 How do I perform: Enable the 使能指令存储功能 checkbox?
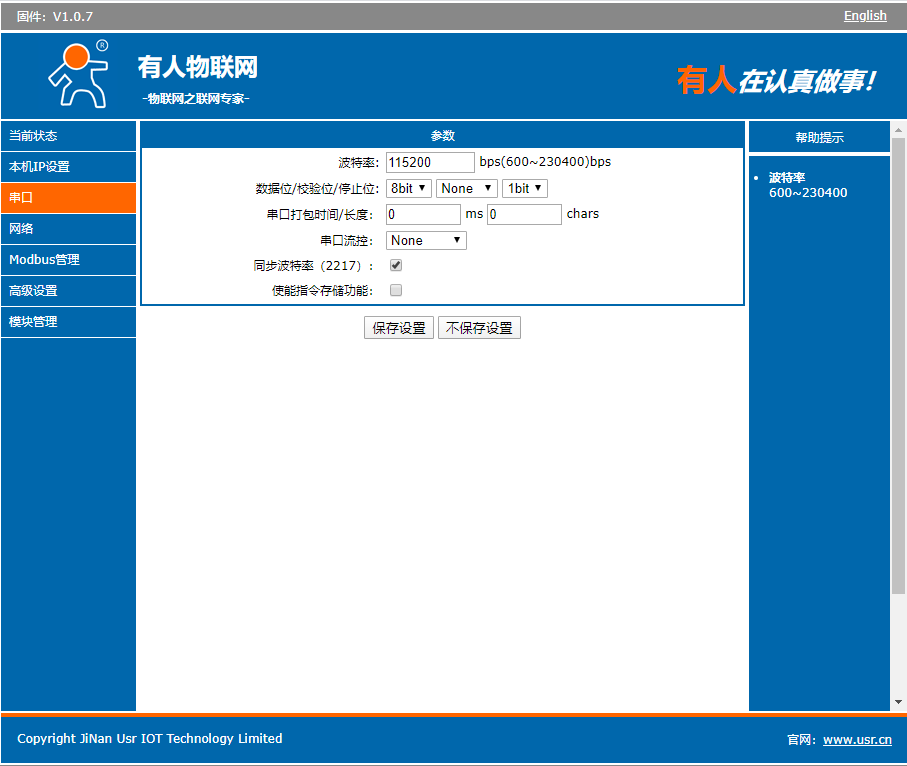396,291
